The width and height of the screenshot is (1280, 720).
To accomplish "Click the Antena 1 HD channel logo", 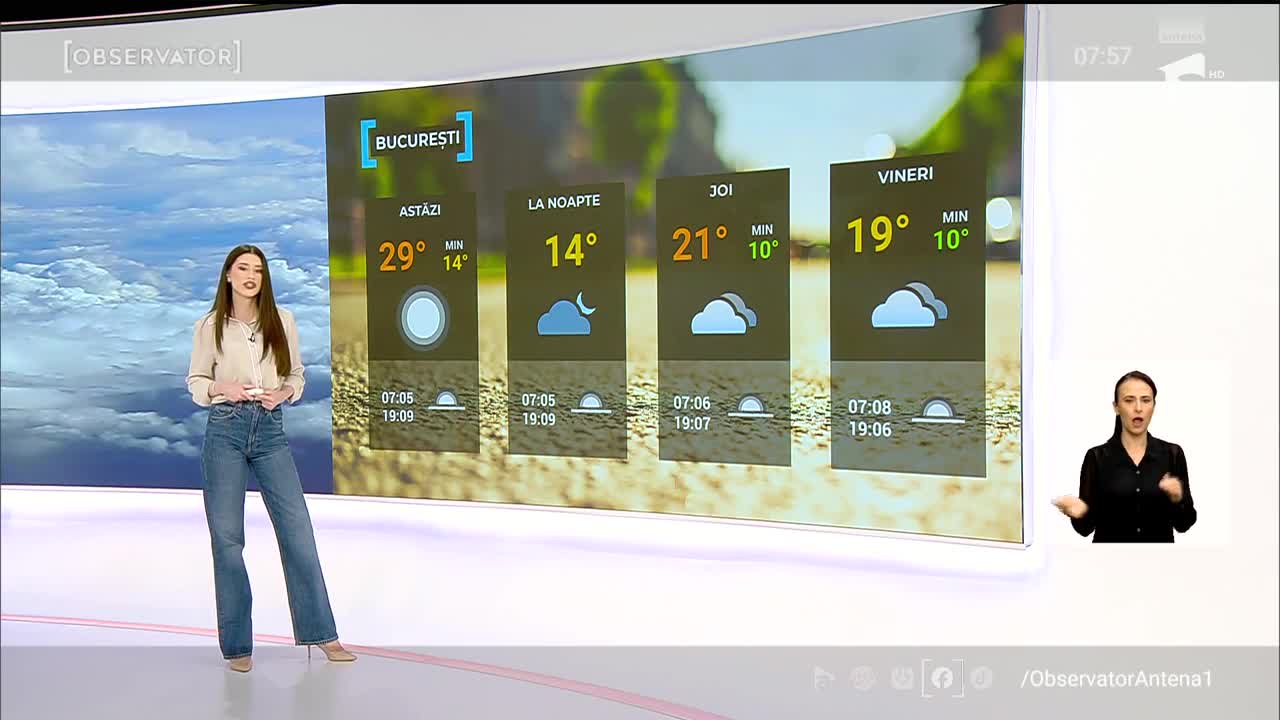I will tap(1188, 57).
